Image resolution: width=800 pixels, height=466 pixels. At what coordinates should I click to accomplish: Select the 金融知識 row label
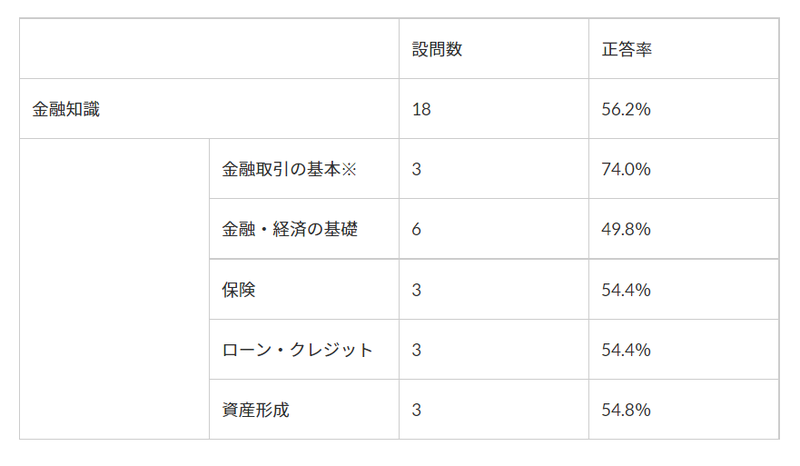click(66, 109)
